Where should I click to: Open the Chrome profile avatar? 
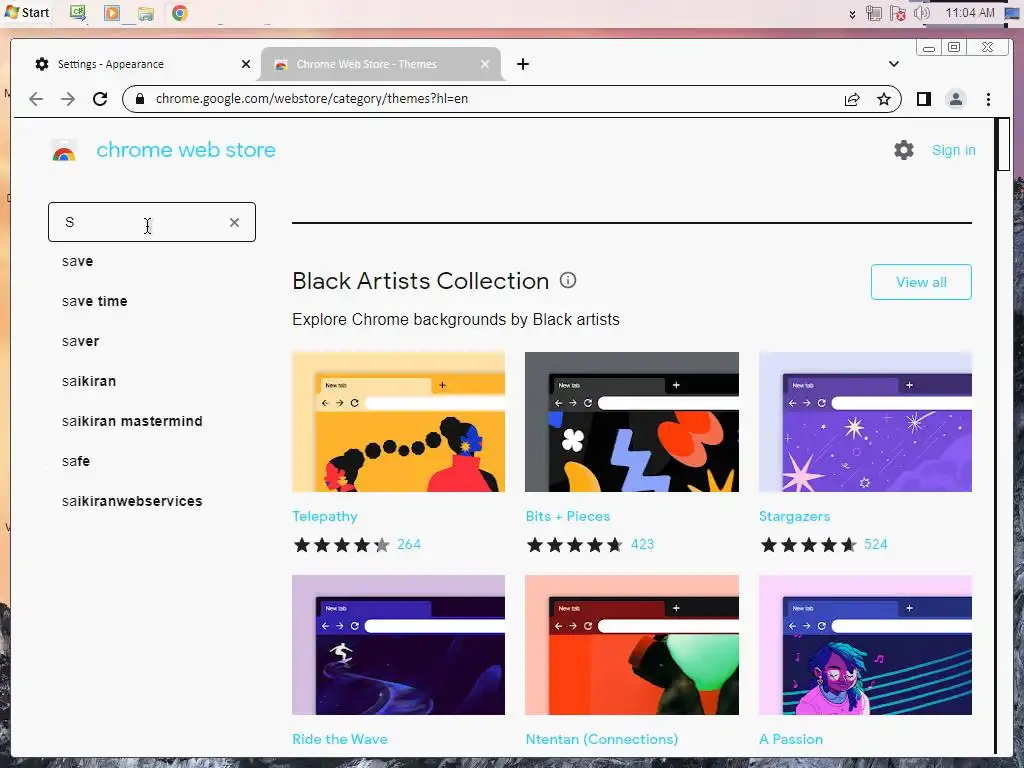point(955,99)
